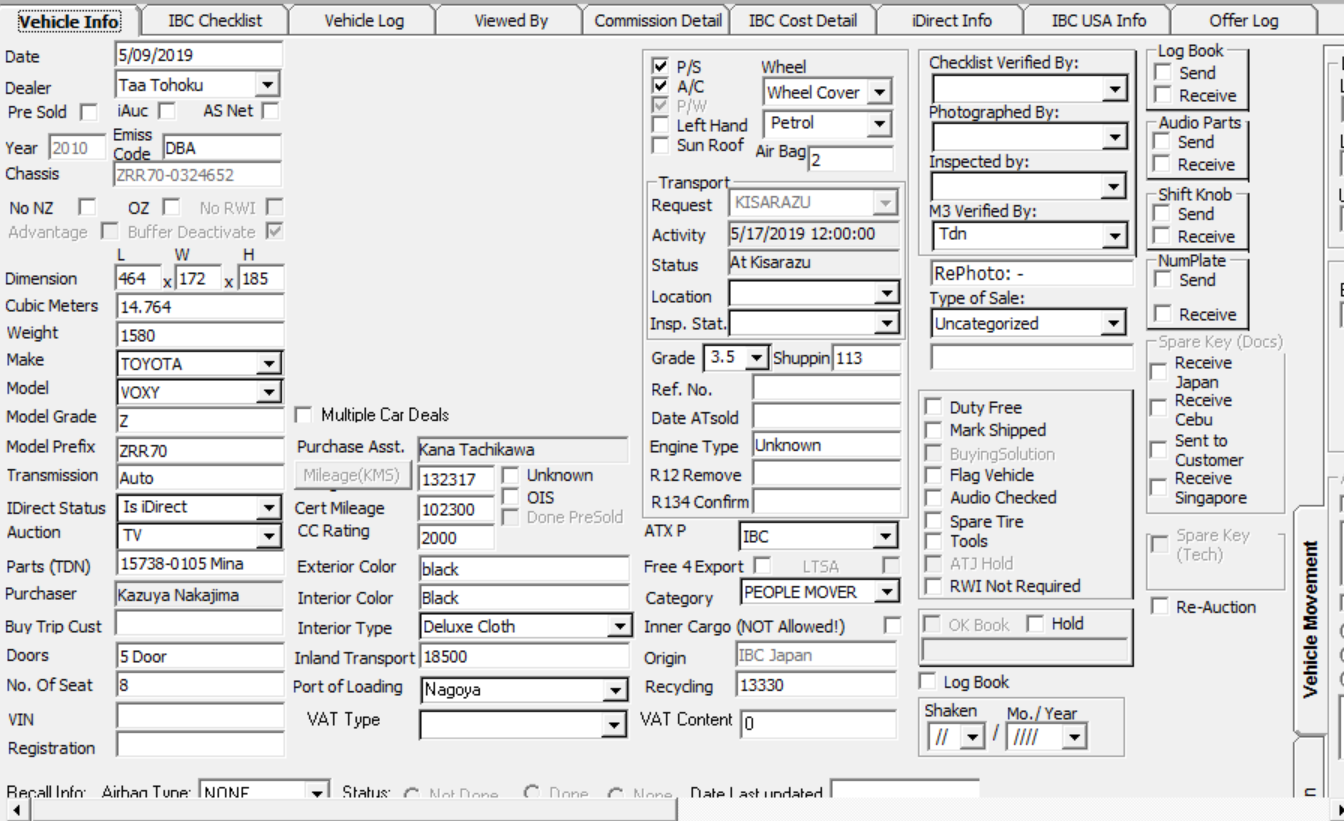Screen dimensions: 1344x821
Task: Uncheck the A/C checkbox
Action: 660,86
